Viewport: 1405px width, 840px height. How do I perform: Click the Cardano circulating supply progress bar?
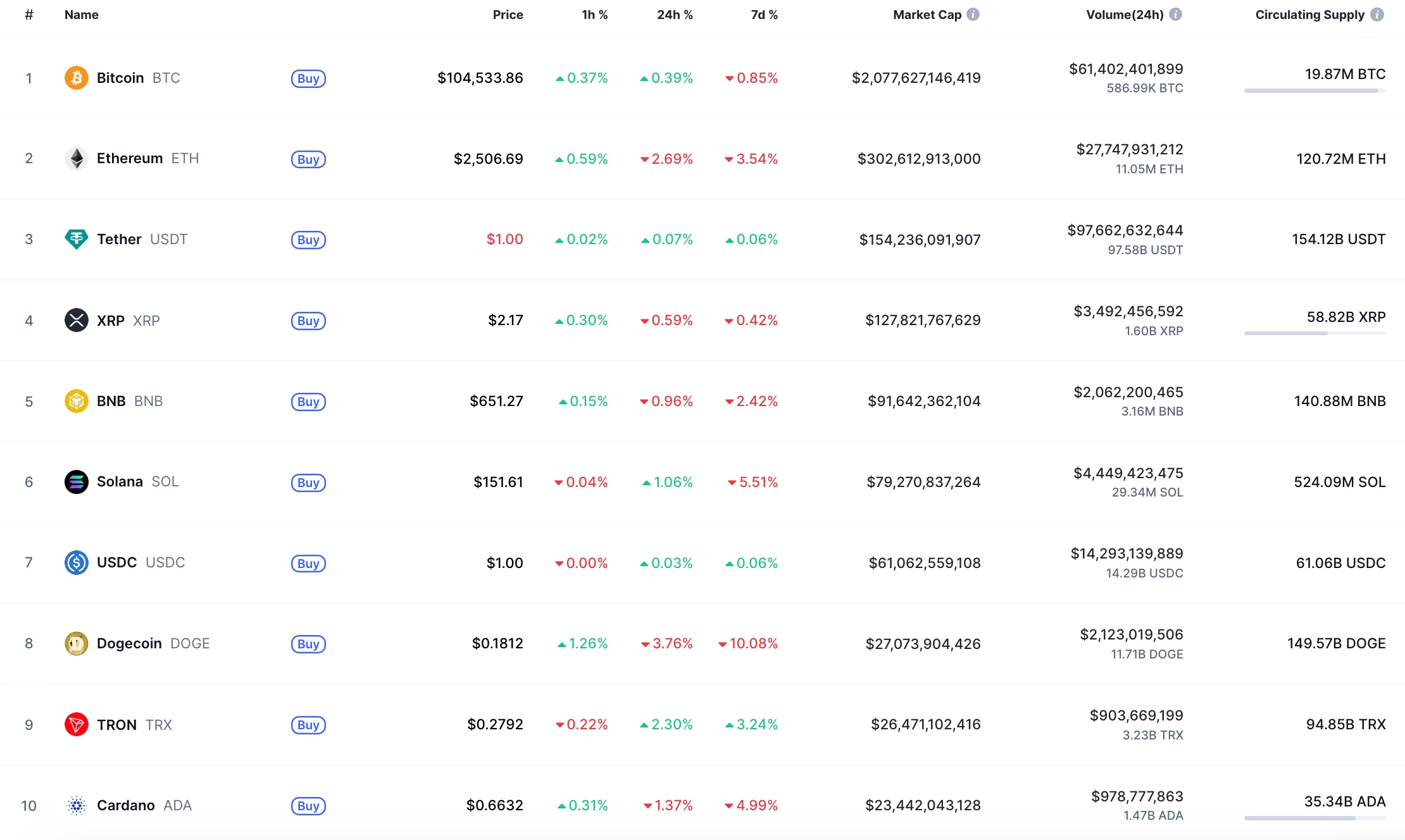[1314, 818]
